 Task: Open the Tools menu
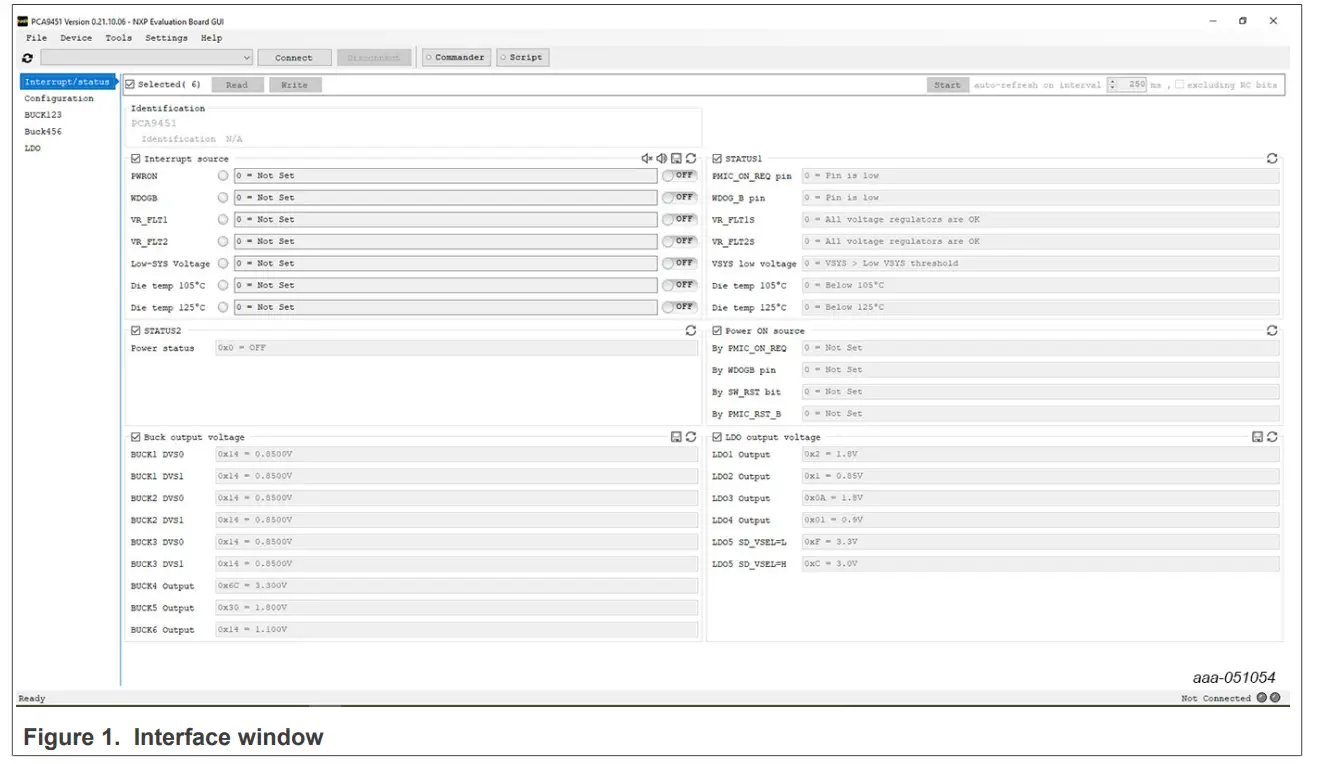click(118, 38)
